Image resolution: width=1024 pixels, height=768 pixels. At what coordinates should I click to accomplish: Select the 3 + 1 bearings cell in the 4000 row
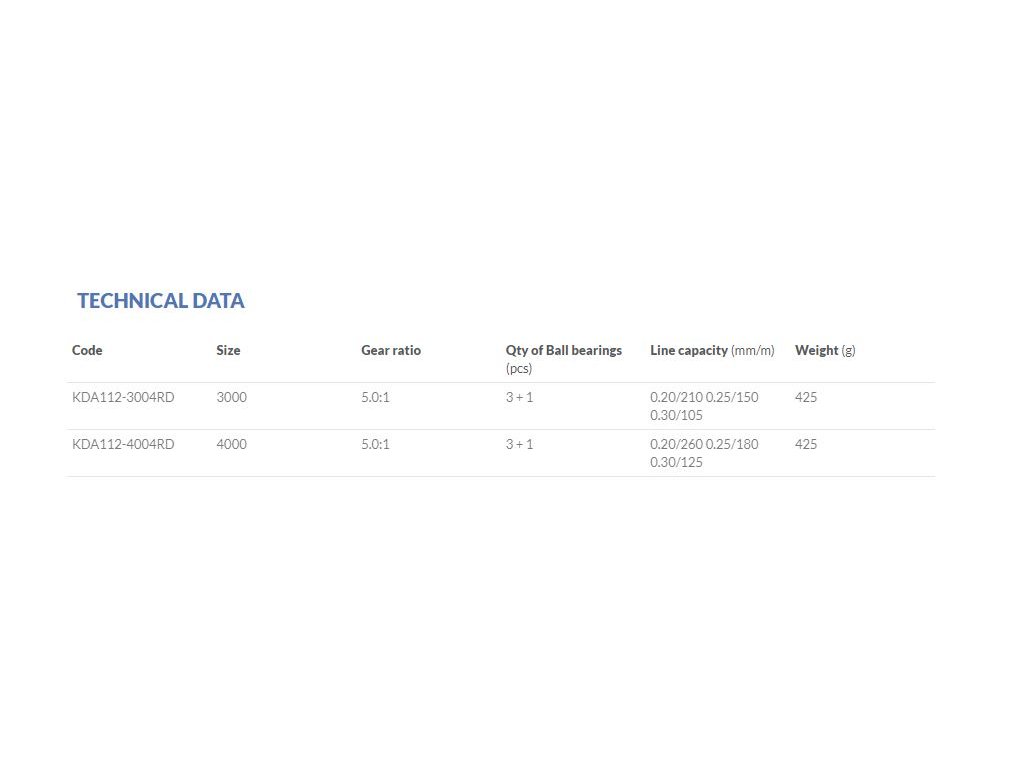519,444
